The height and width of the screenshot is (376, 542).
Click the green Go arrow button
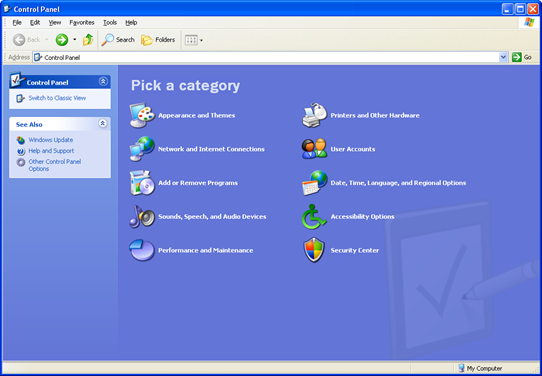click(517, 57)
